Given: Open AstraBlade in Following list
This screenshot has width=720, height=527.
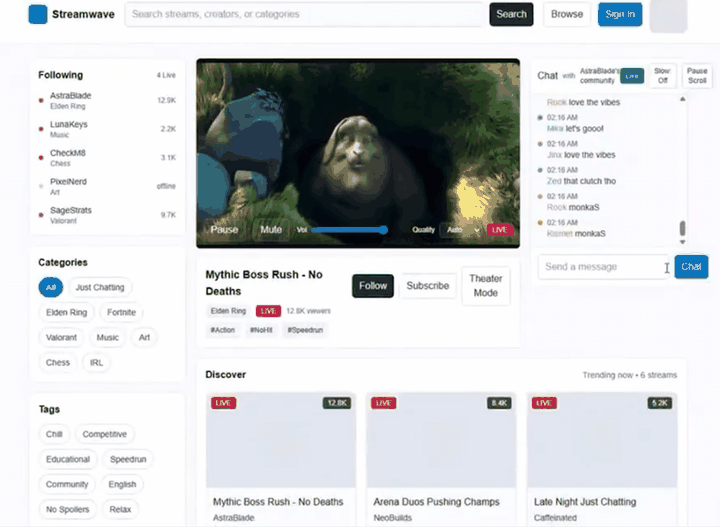Looking at the screenshot, I should click(x=107, y=101).
